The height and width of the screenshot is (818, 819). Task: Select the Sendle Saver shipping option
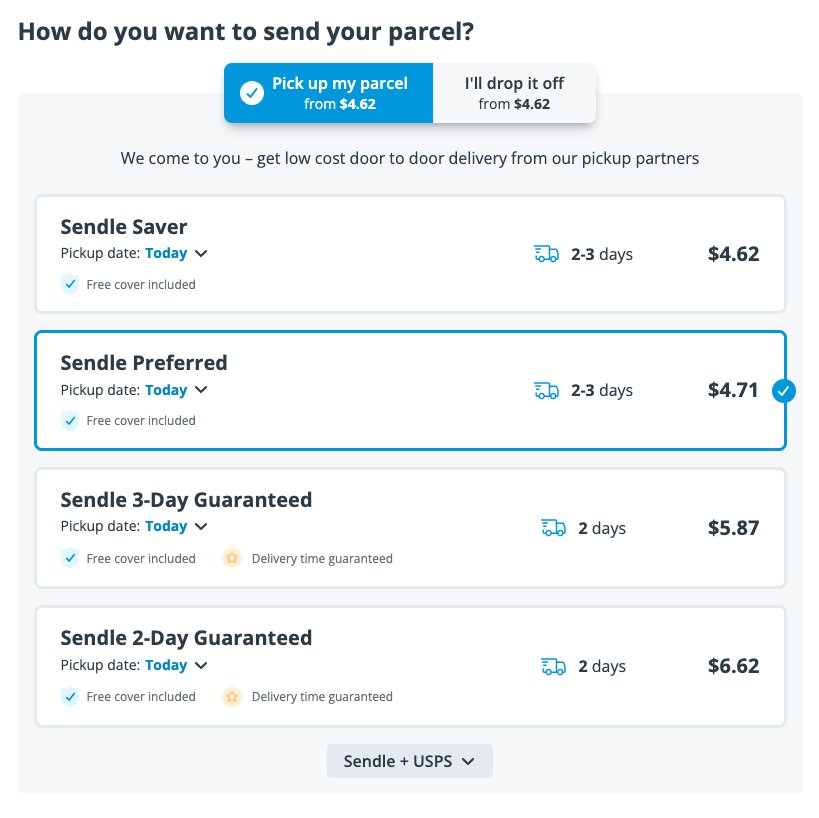[411, 254]
